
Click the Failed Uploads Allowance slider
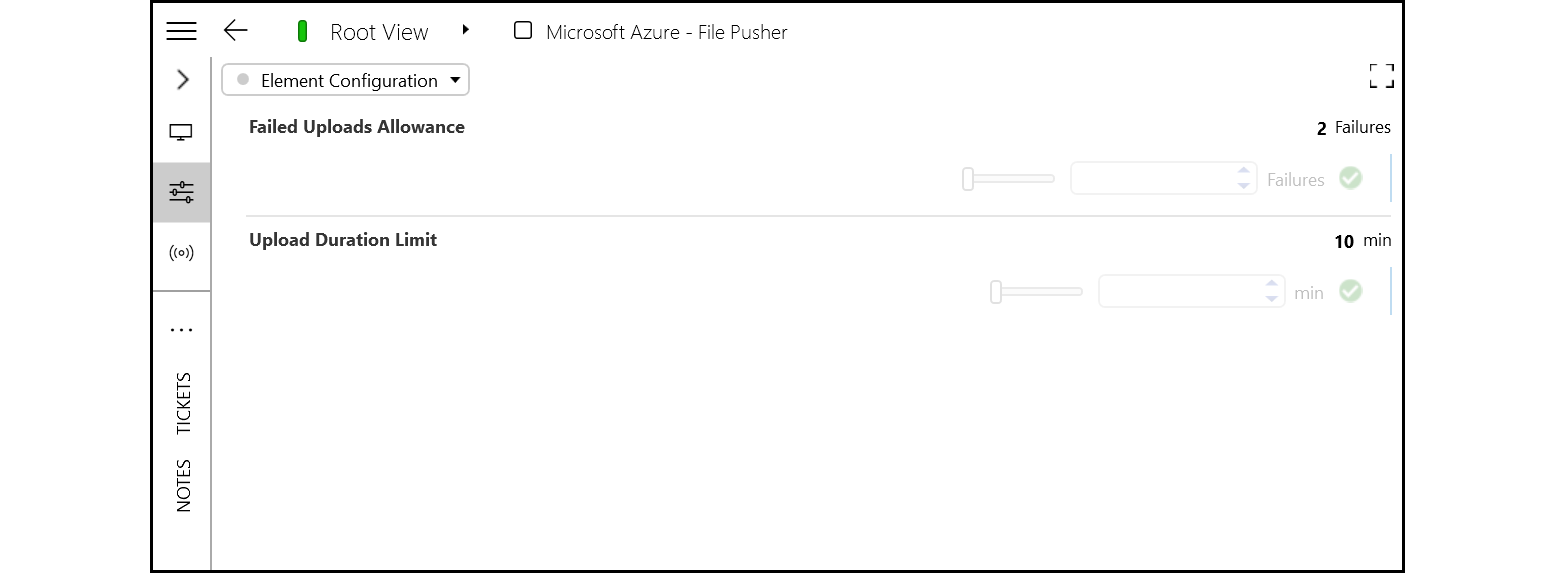[x=1008, y=179]
